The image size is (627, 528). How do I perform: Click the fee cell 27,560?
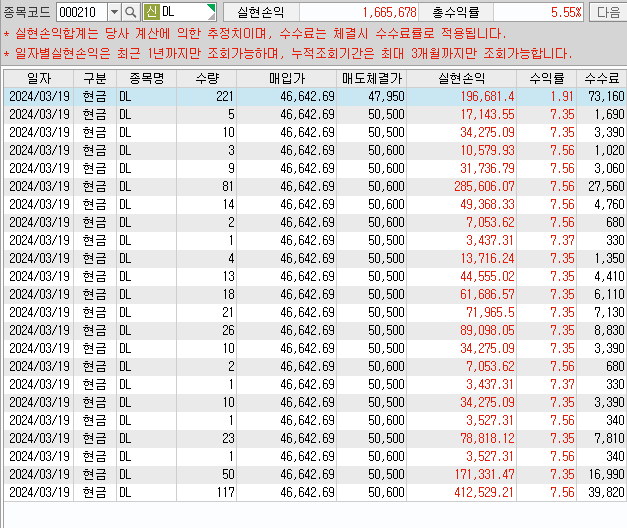(602, 186)
